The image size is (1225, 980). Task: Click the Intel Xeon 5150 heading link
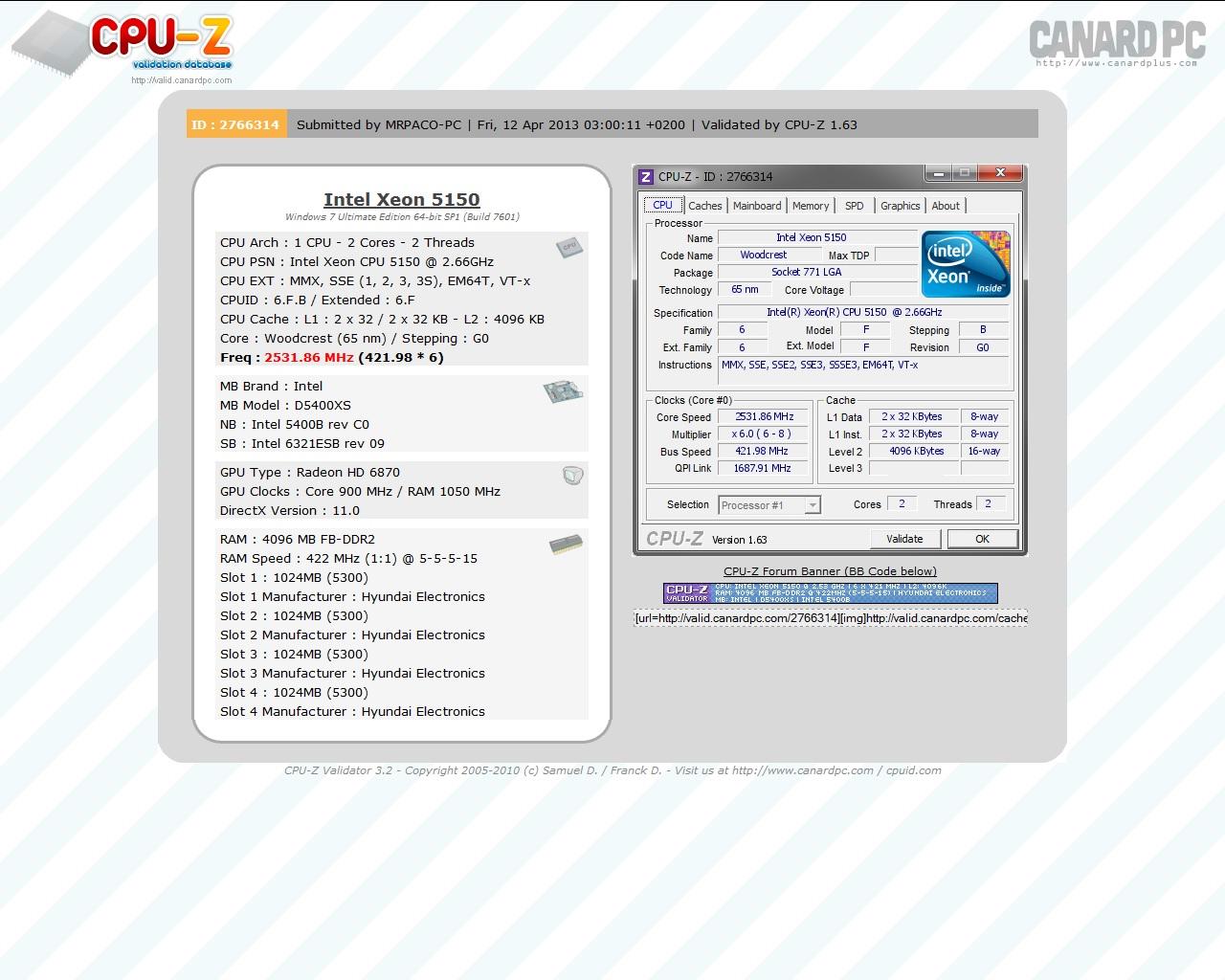(401, 199)
